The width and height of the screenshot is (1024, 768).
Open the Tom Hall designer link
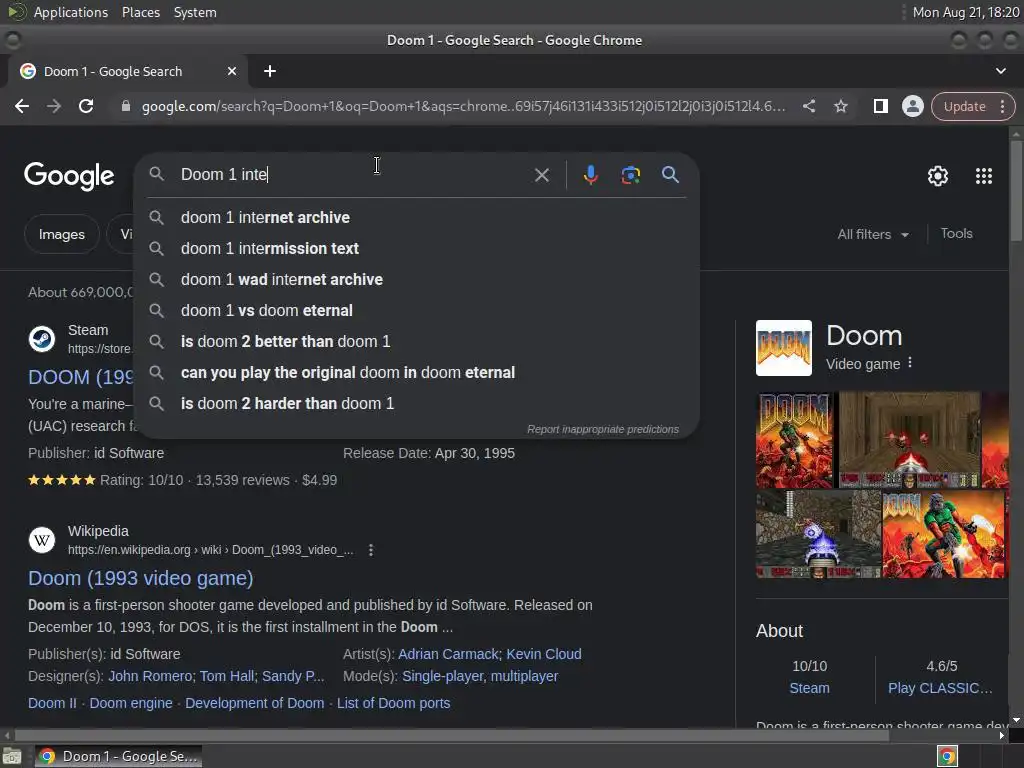pyautogui.click(x=227, y=676)
